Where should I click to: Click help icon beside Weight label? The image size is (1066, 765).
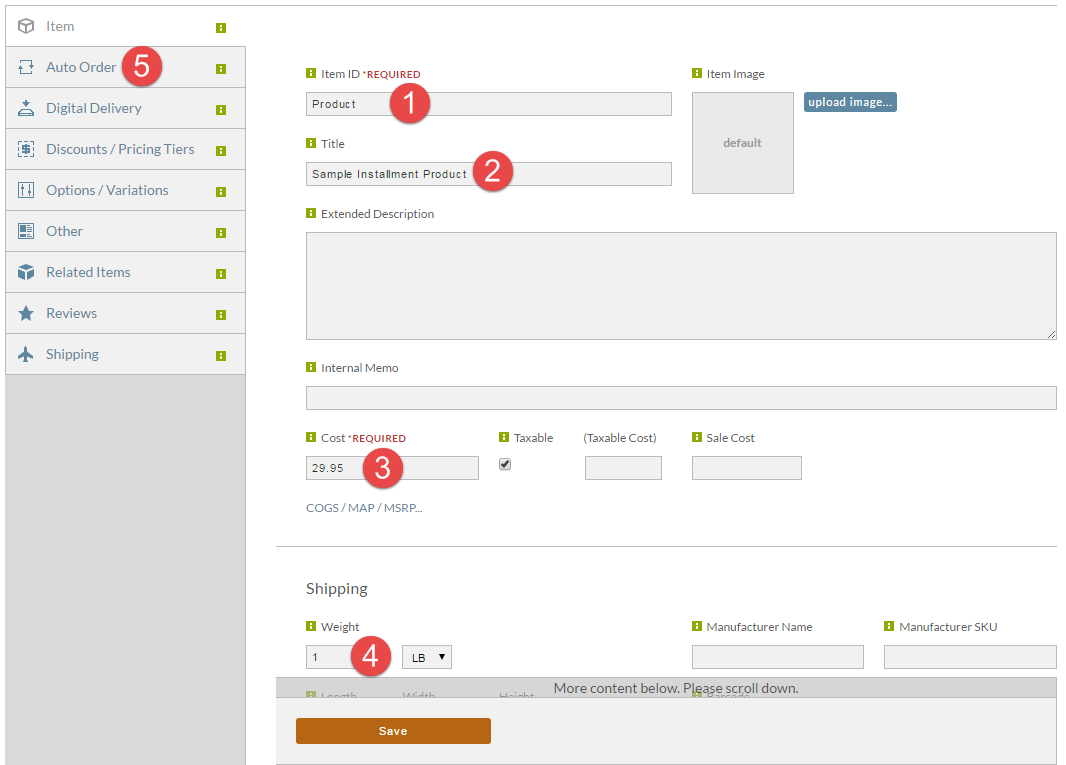coord(311,626)
